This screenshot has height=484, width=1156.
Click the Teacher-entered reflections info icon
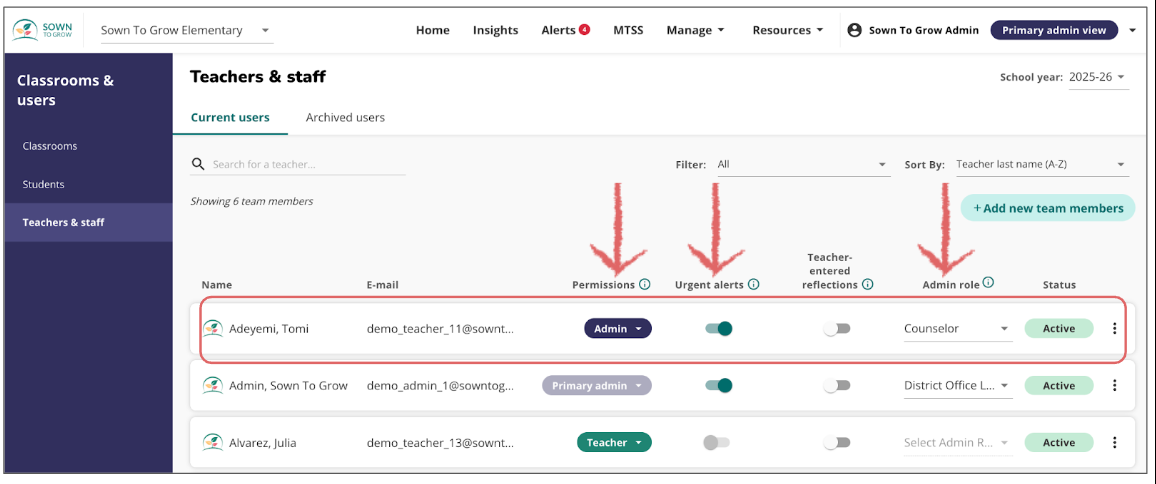click(x=868, y=285)
